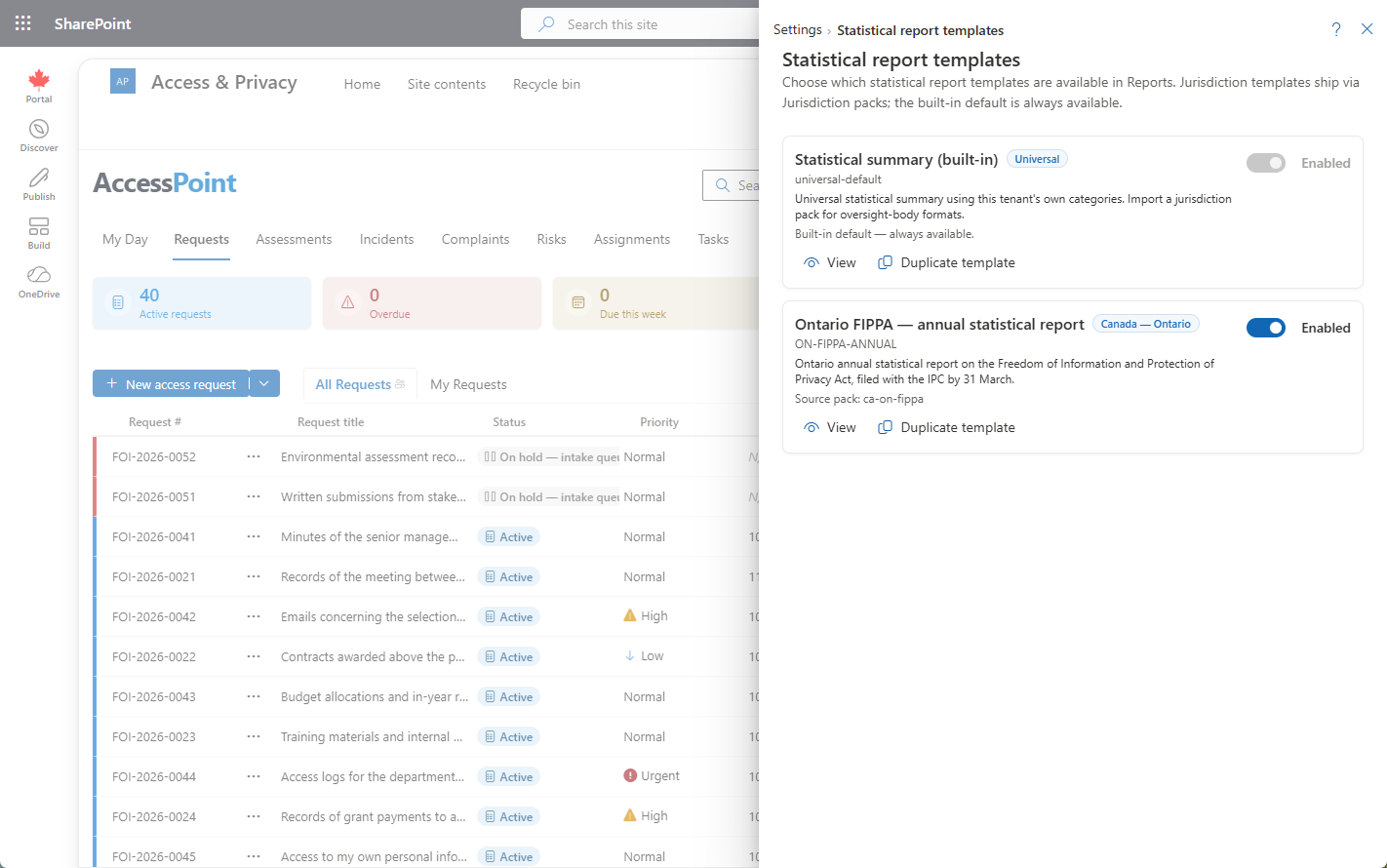The height and width of the screenshot is (868, 1387).
Task: Go to the Home site navigation link
Action: click(x=362, y=84)
